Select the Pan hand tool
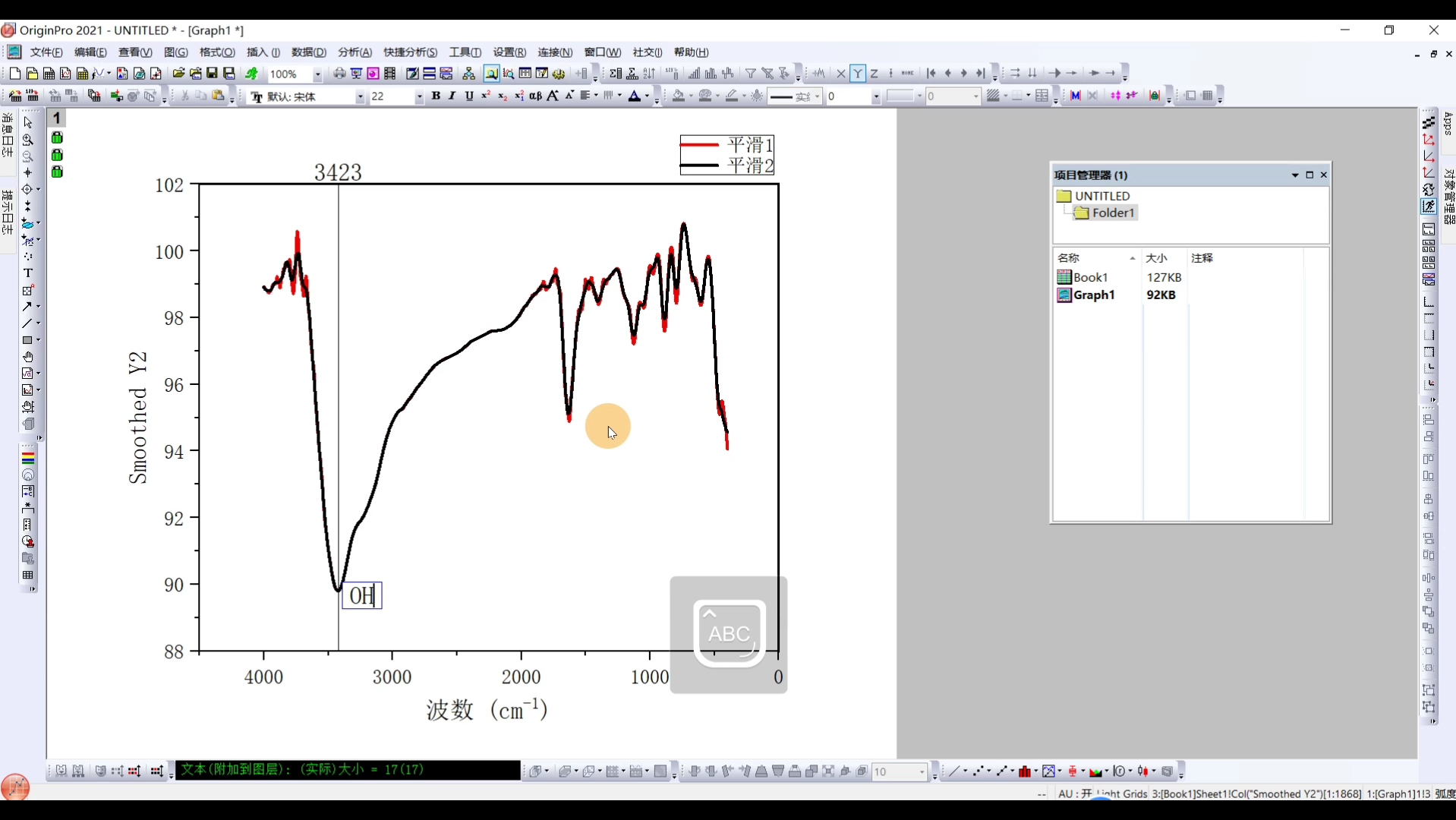 28,357
